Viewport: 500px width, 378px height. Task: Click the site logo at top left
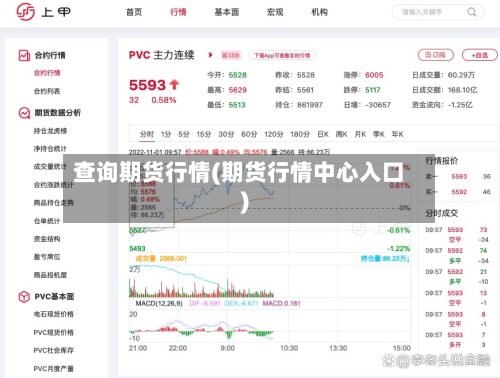click(x=43, y=12)
